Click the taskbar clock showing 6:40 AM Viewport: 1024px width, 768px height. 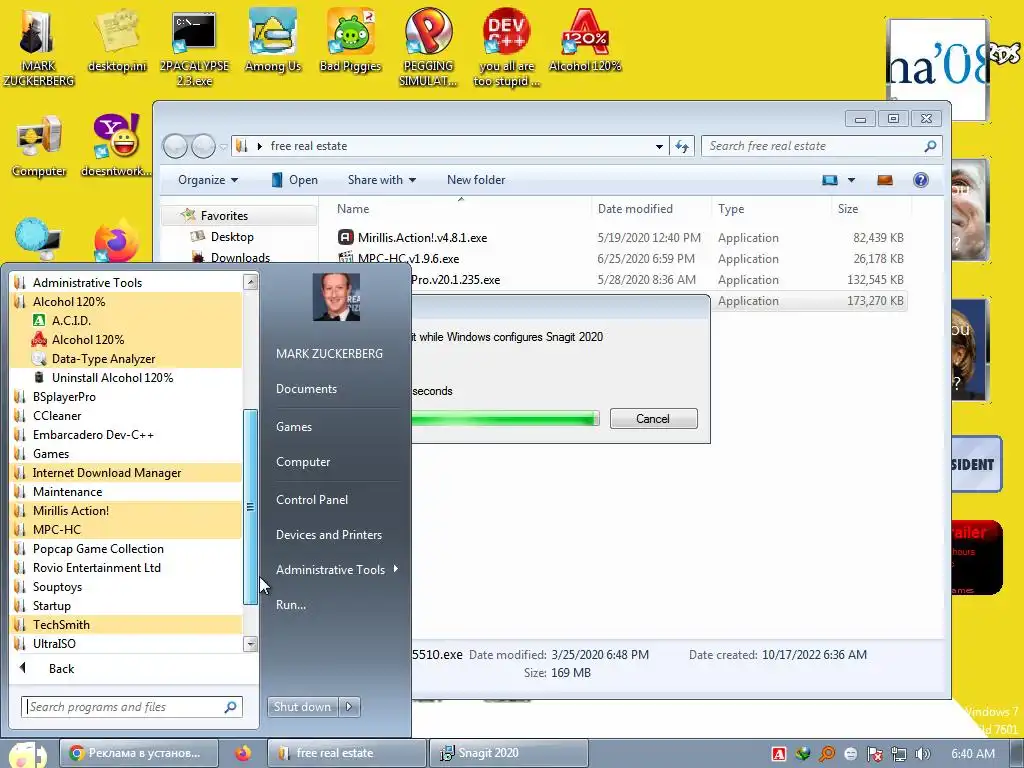(973, 754)
